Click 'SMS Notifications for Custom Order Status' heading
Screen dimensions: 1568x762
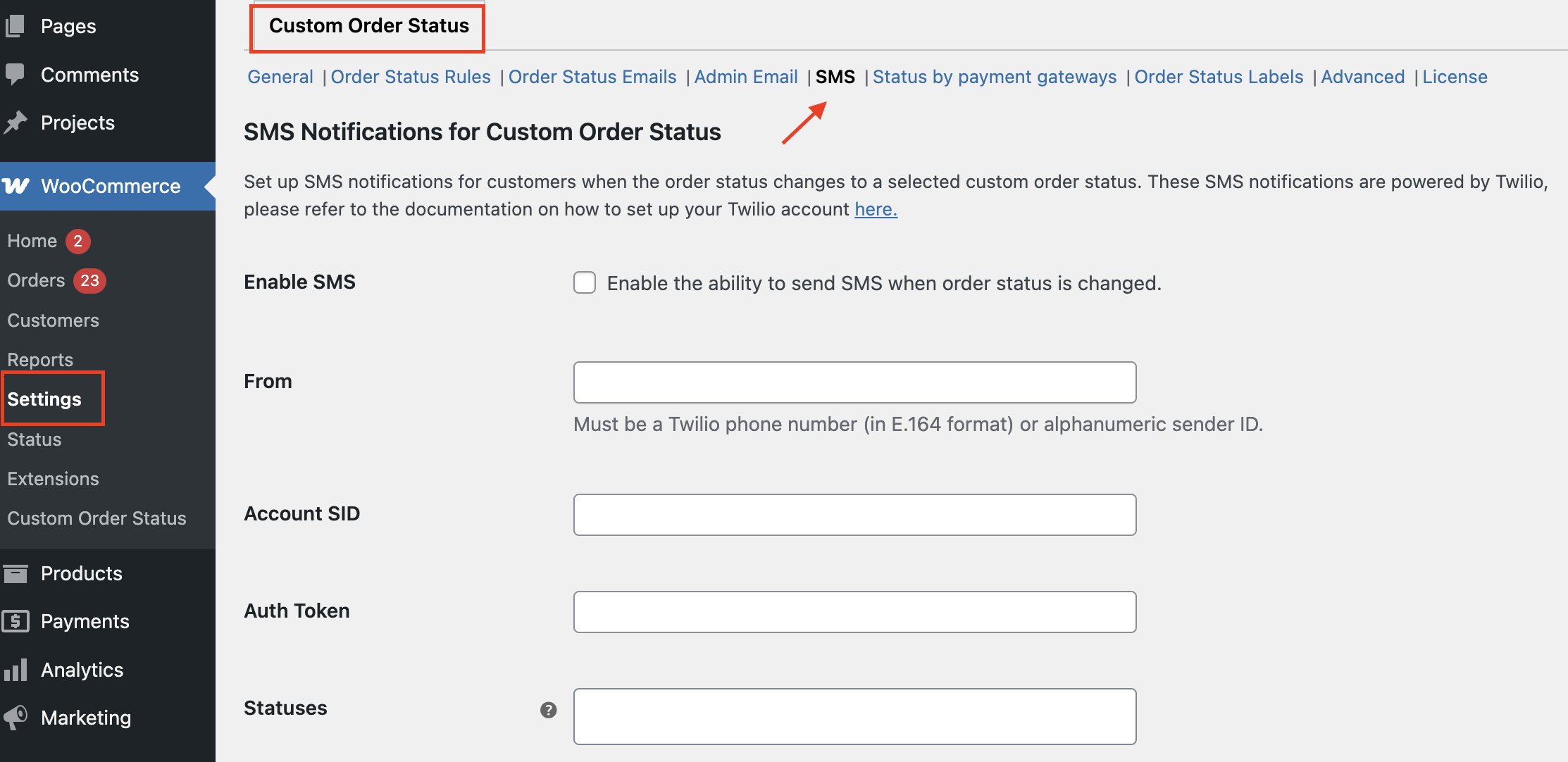tap(483, 132)
